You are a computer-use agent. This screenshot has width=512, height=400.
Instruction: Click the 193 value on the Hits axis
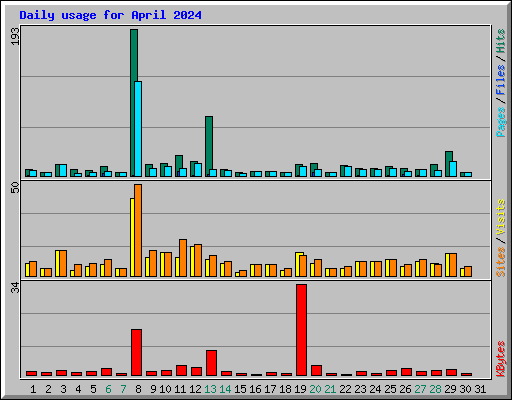pyautogui.click(x=15, y=36)
